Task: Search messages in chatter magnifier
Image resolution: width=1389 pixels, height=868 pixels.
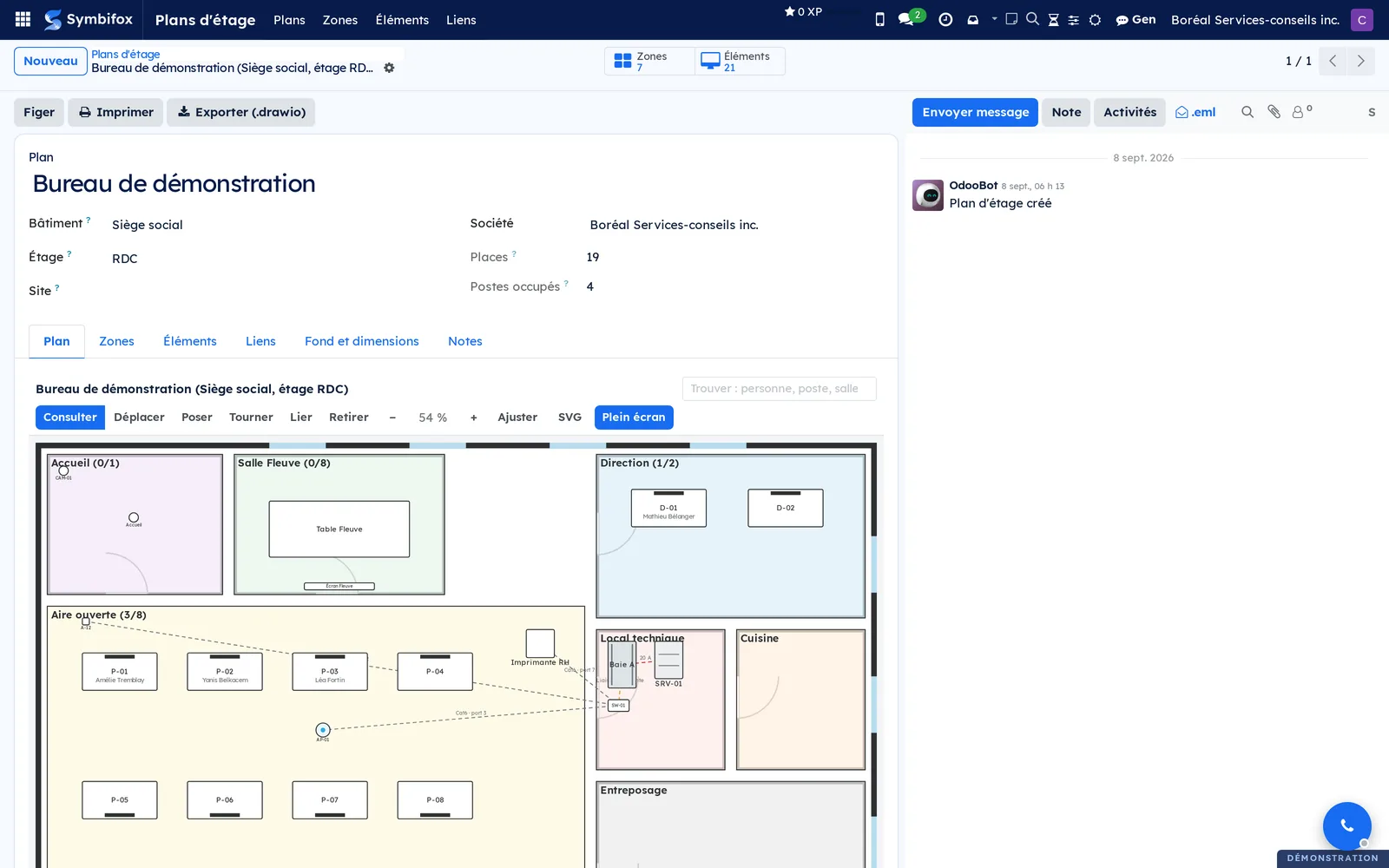Action: (x=1247, y=112)
